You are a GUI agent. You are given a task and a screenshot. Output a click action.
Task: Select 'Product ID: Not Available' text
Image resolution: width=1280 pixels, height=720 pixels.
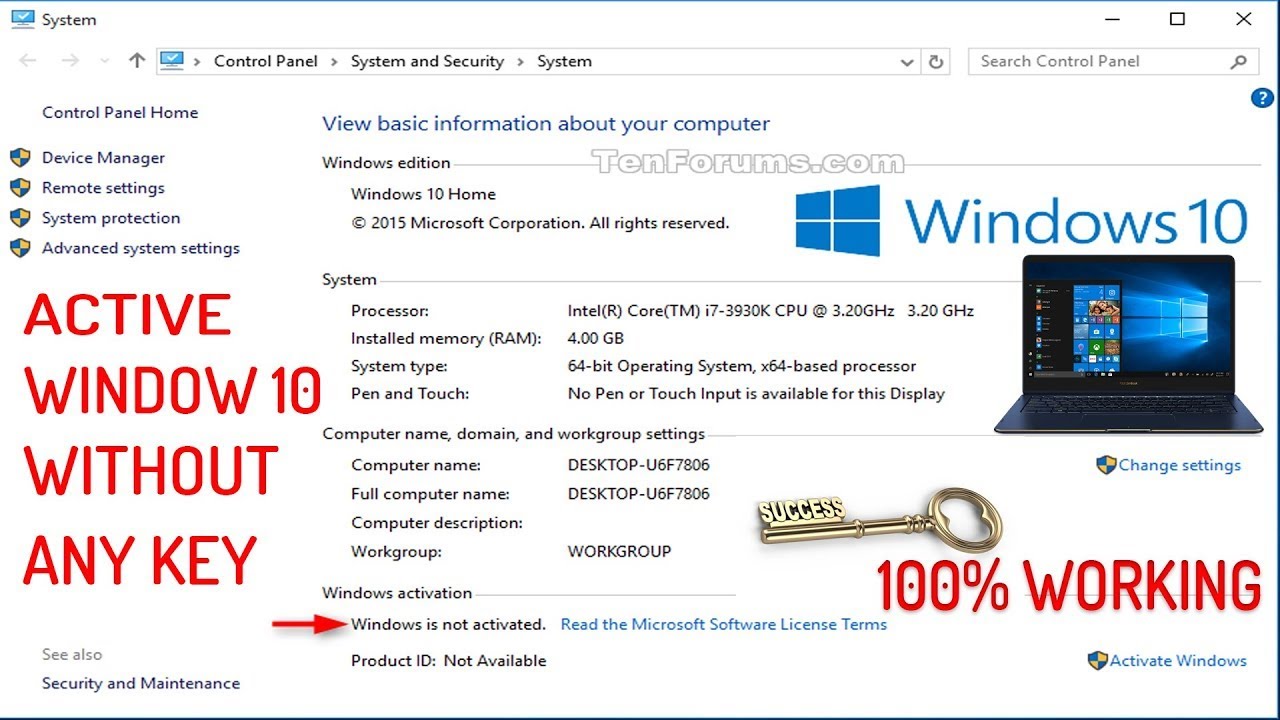tap(449, 660)
